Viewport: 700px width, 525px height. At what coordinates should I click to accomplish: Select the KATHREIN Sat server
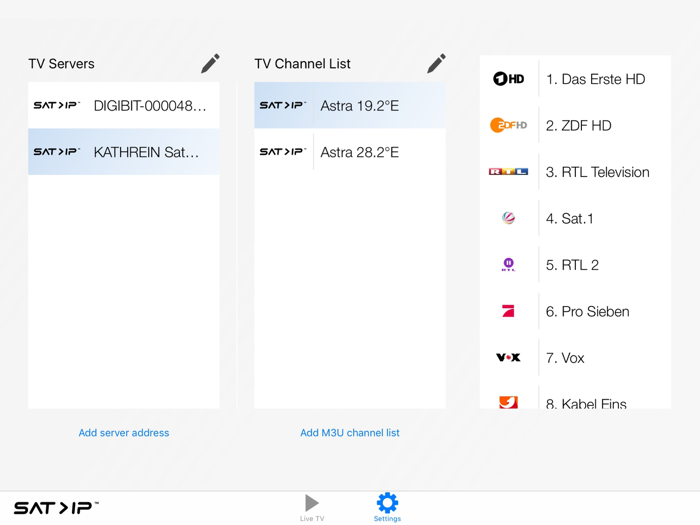(x=124, y=152)
